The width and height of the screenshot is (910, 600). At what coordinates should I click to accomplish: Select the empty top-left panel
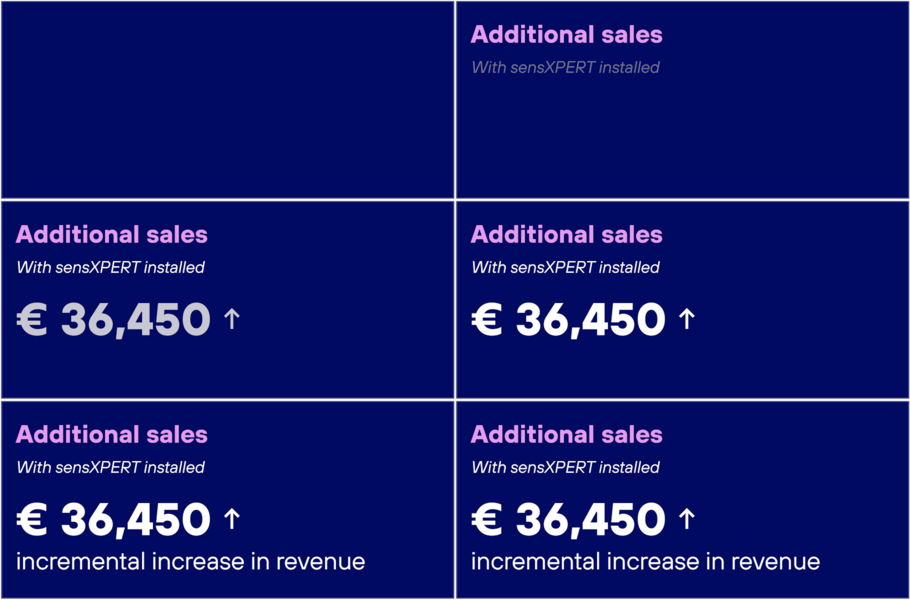227,99
